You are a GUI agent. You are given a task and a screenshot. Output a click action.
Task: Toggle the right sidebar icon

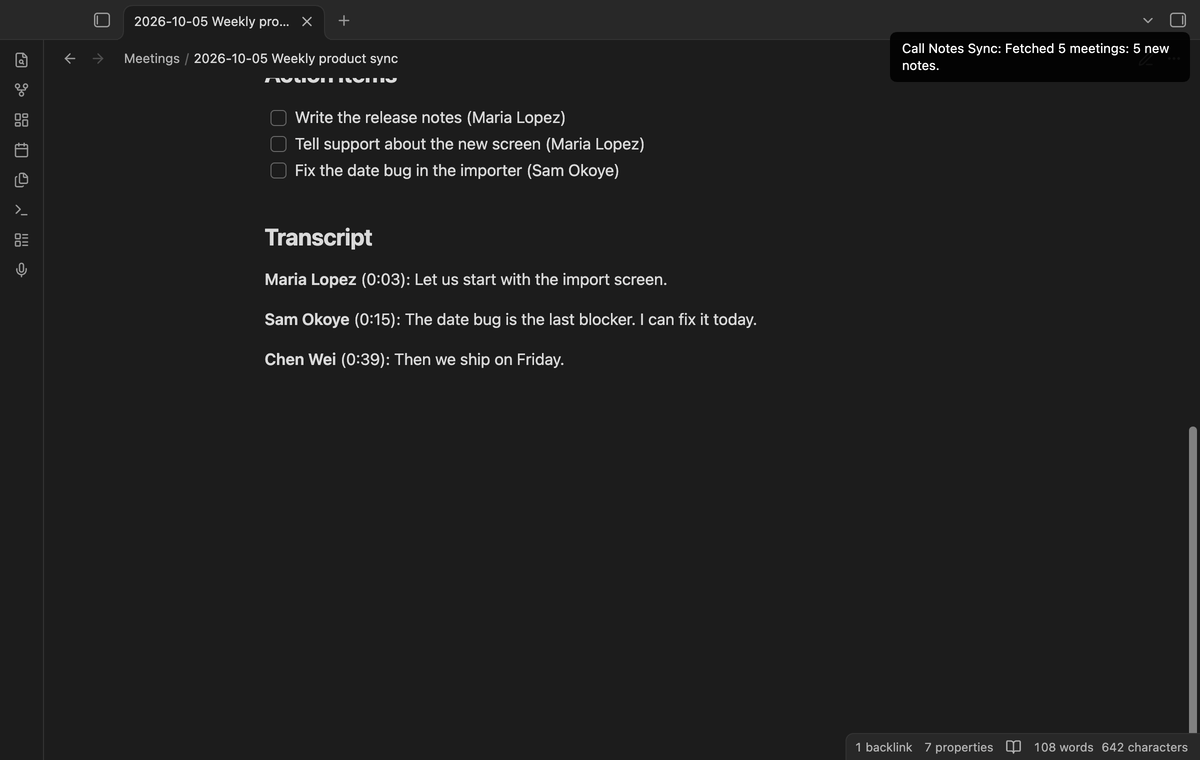1178,20
